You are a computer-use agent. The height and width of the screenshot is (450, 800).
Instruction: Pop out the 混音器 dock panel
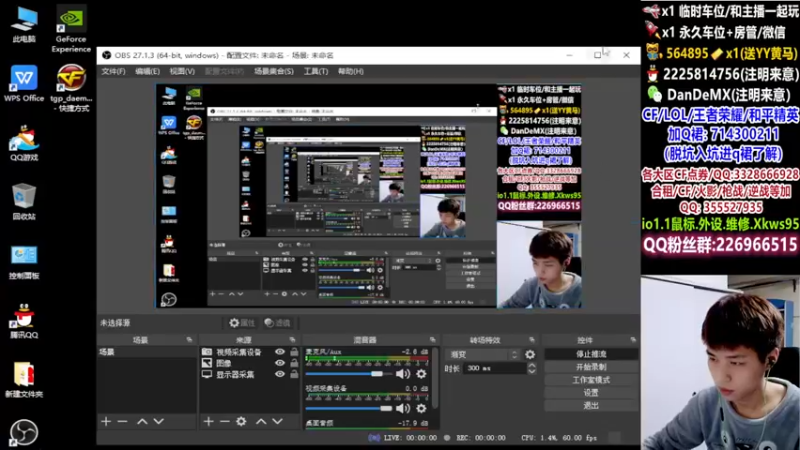(433, 340)
